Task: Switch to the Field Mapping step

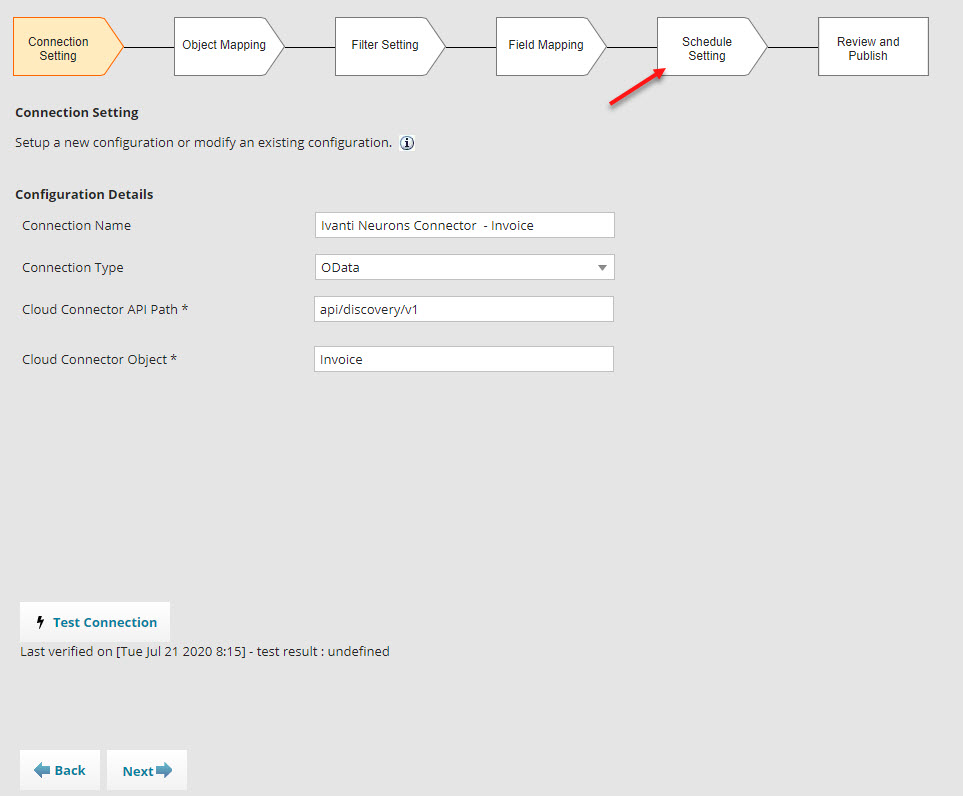Action: [x=551, y=47]
